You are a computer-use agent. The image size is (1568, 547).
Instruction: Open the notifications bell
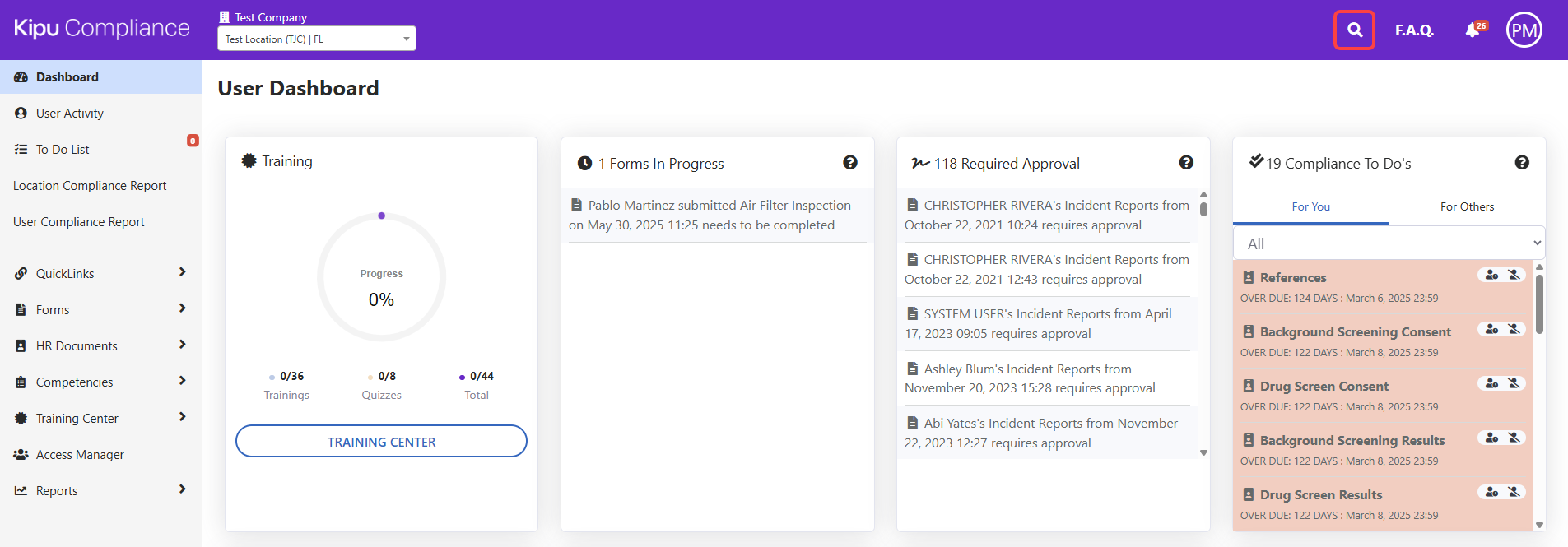point(1473,30)
